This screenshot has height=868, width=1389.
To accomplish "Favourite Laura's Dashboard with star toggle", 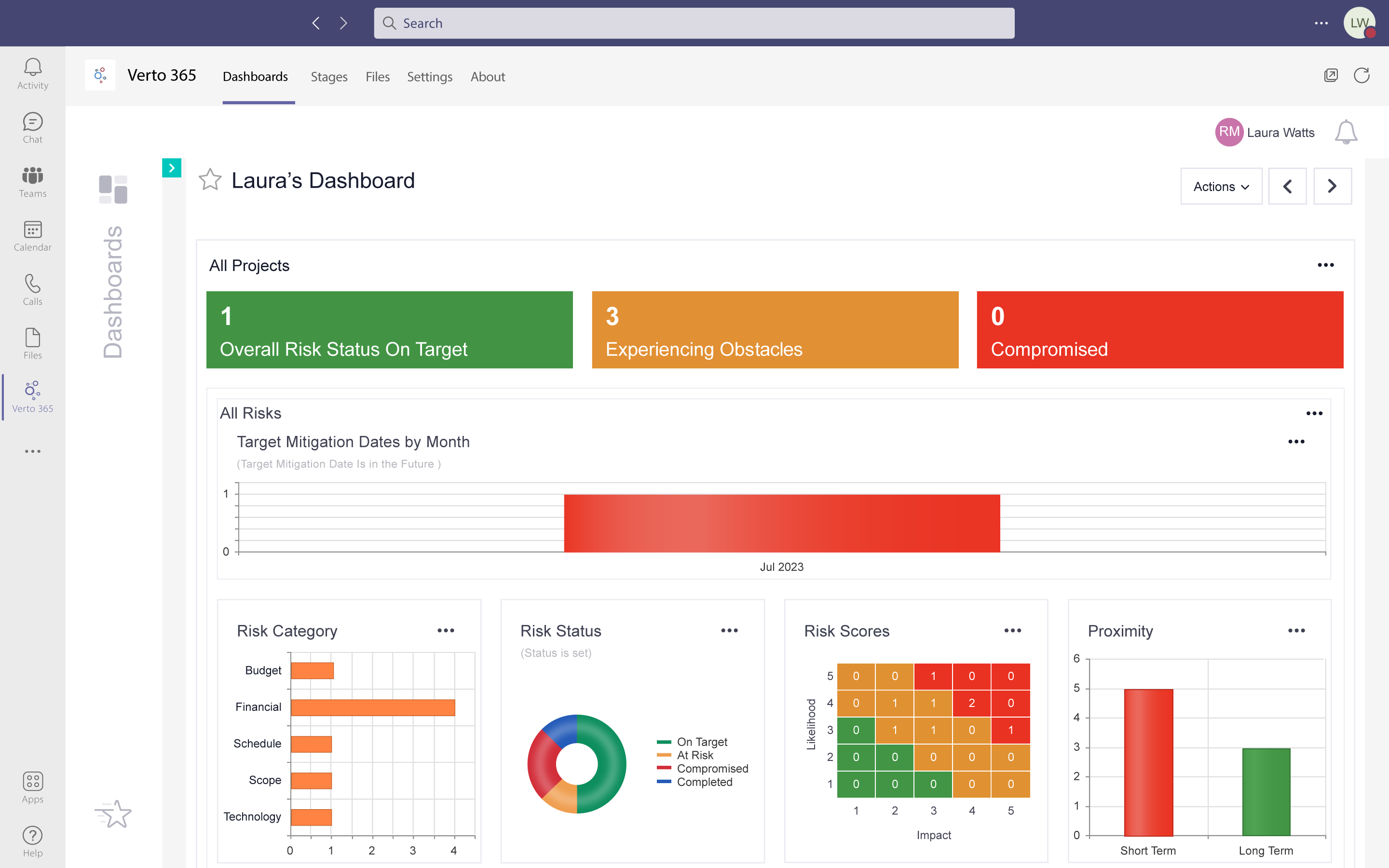I will [x=210, y=180].
